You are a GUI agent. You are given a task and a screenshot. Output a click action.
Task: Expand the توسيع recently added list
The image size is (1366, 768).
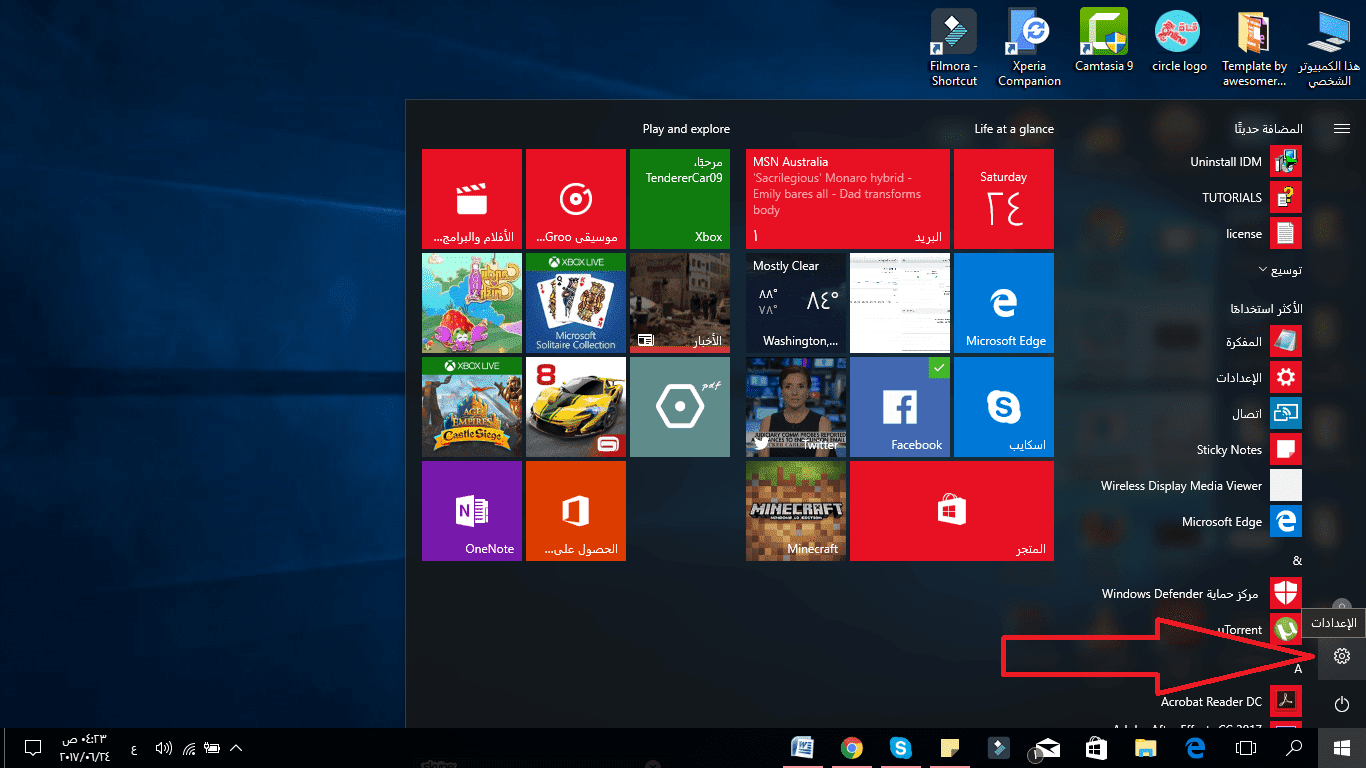[x=1280, y=270]
